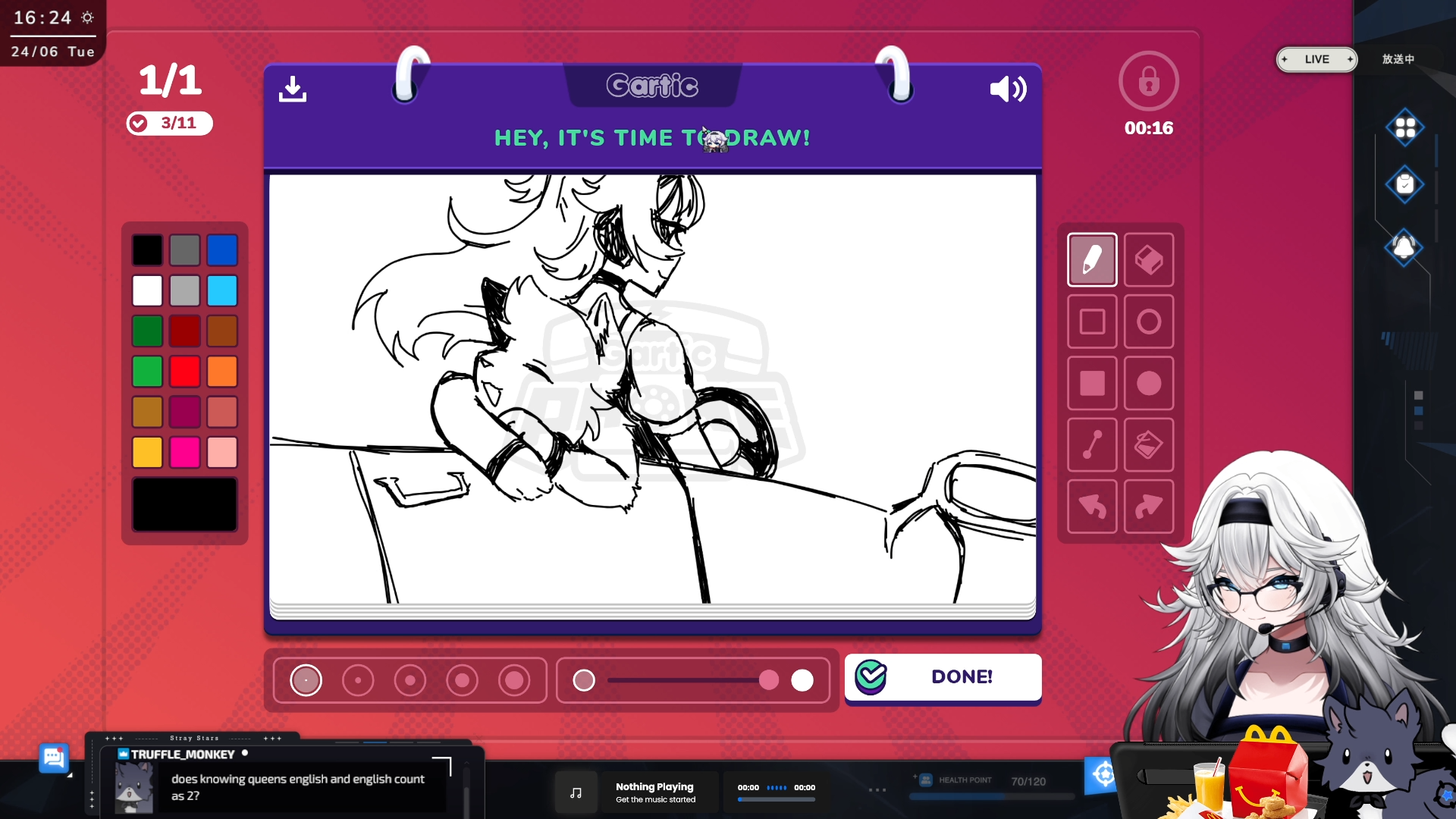Click the opacity slider handle
The image size is (1456, 819).
769,680
